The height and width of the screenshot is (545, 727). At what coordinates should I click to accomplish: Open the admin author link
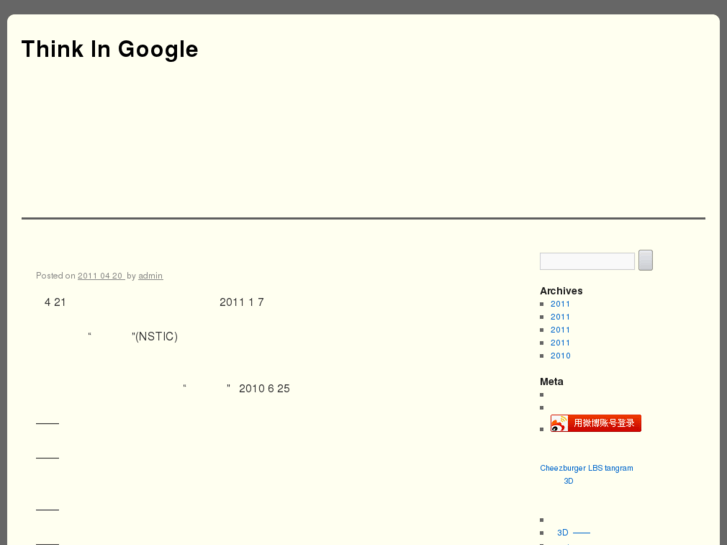(150, 276)
